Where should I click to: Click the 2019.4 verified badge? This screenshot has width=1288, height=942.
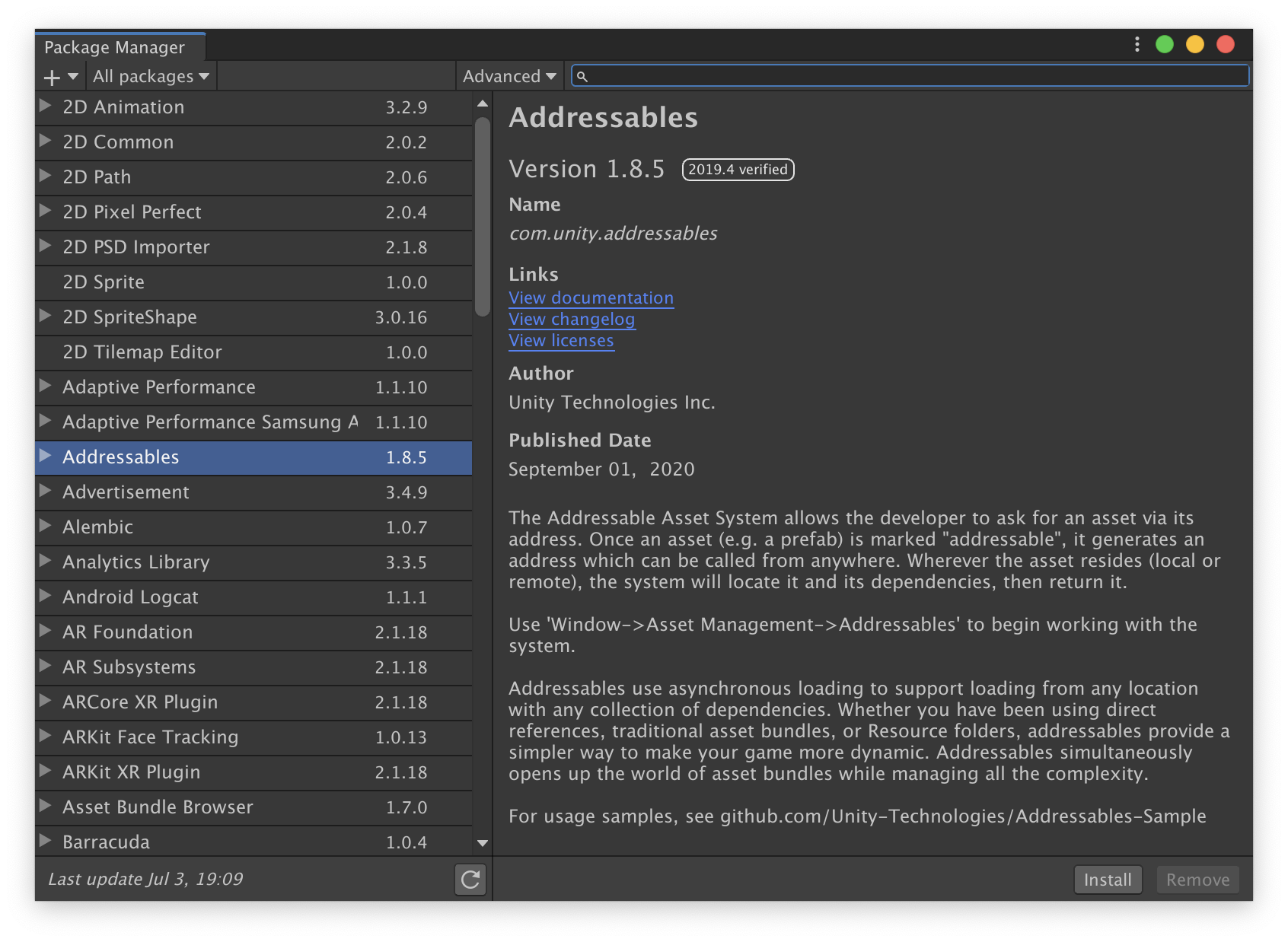click(737, 169)
